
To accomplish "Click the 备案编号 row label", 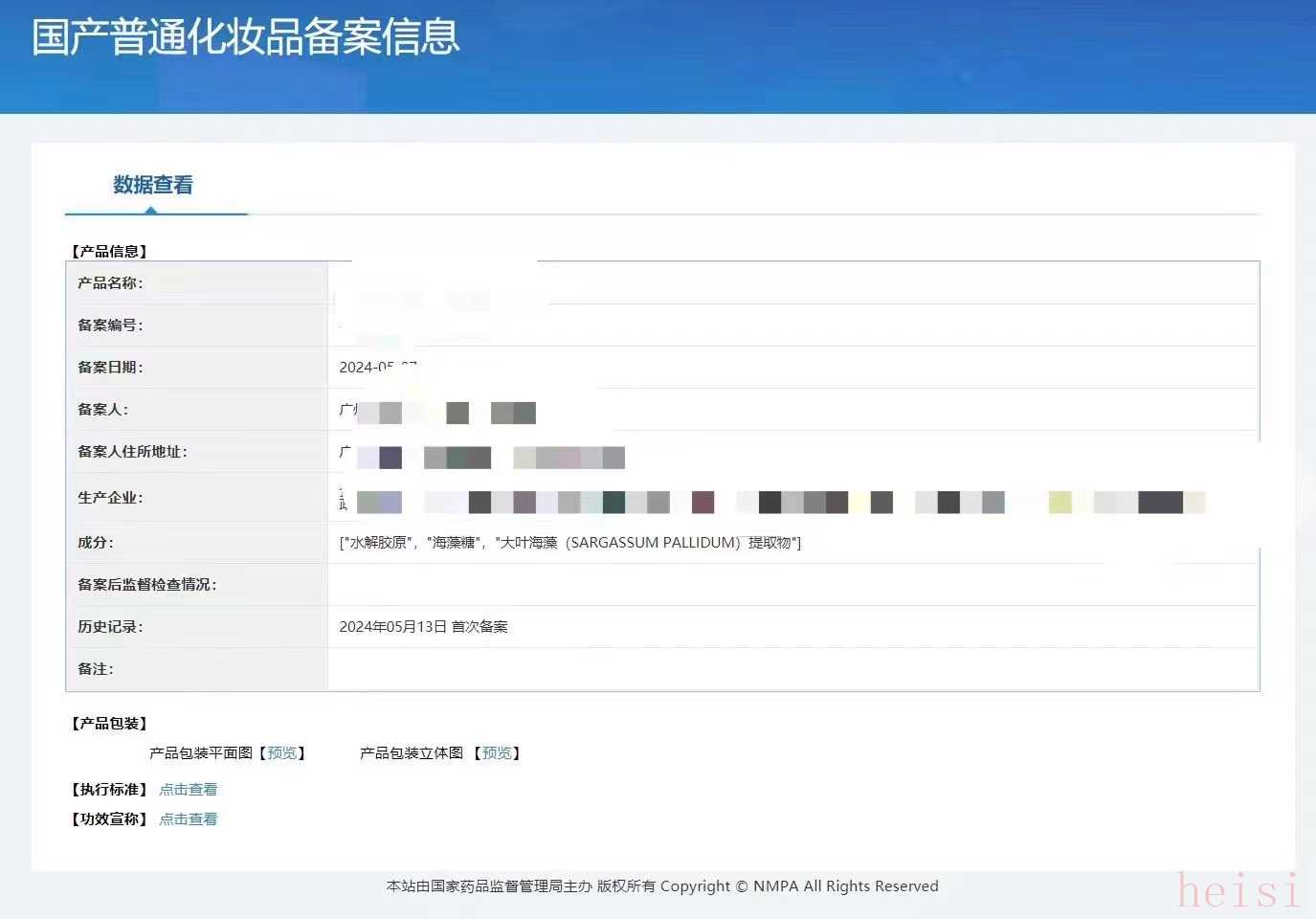I will pos(110,325).
